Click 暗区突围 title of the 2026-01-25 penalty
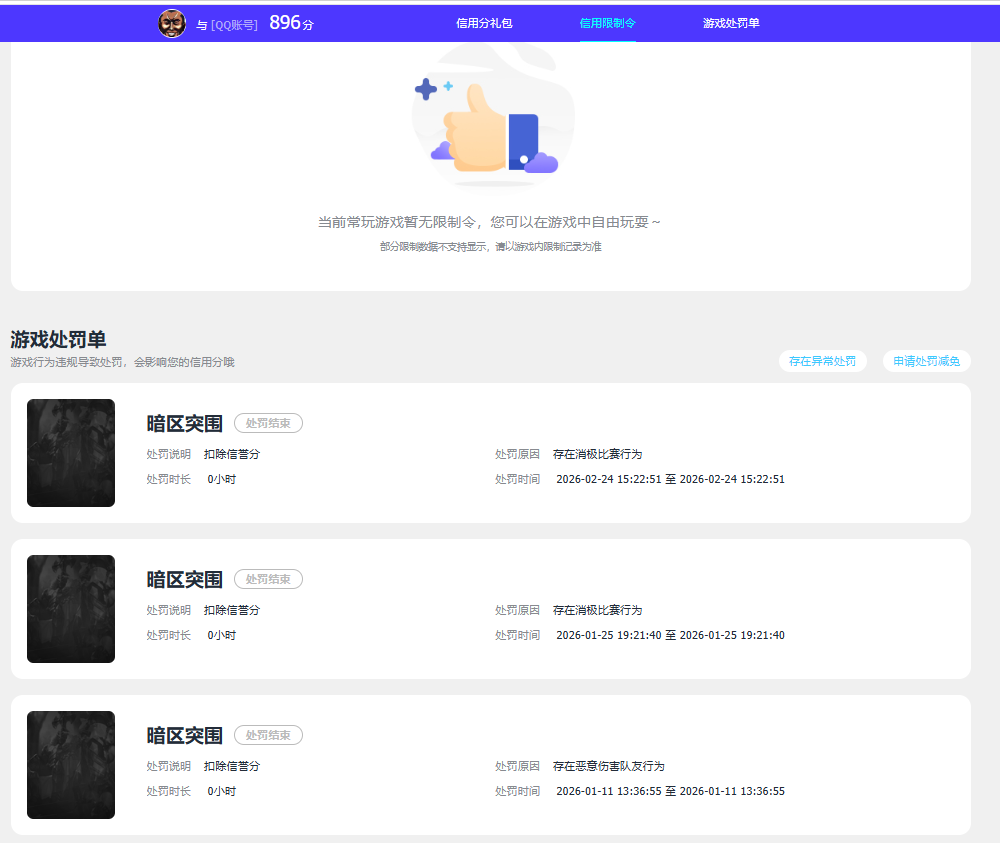 [185, 580]
